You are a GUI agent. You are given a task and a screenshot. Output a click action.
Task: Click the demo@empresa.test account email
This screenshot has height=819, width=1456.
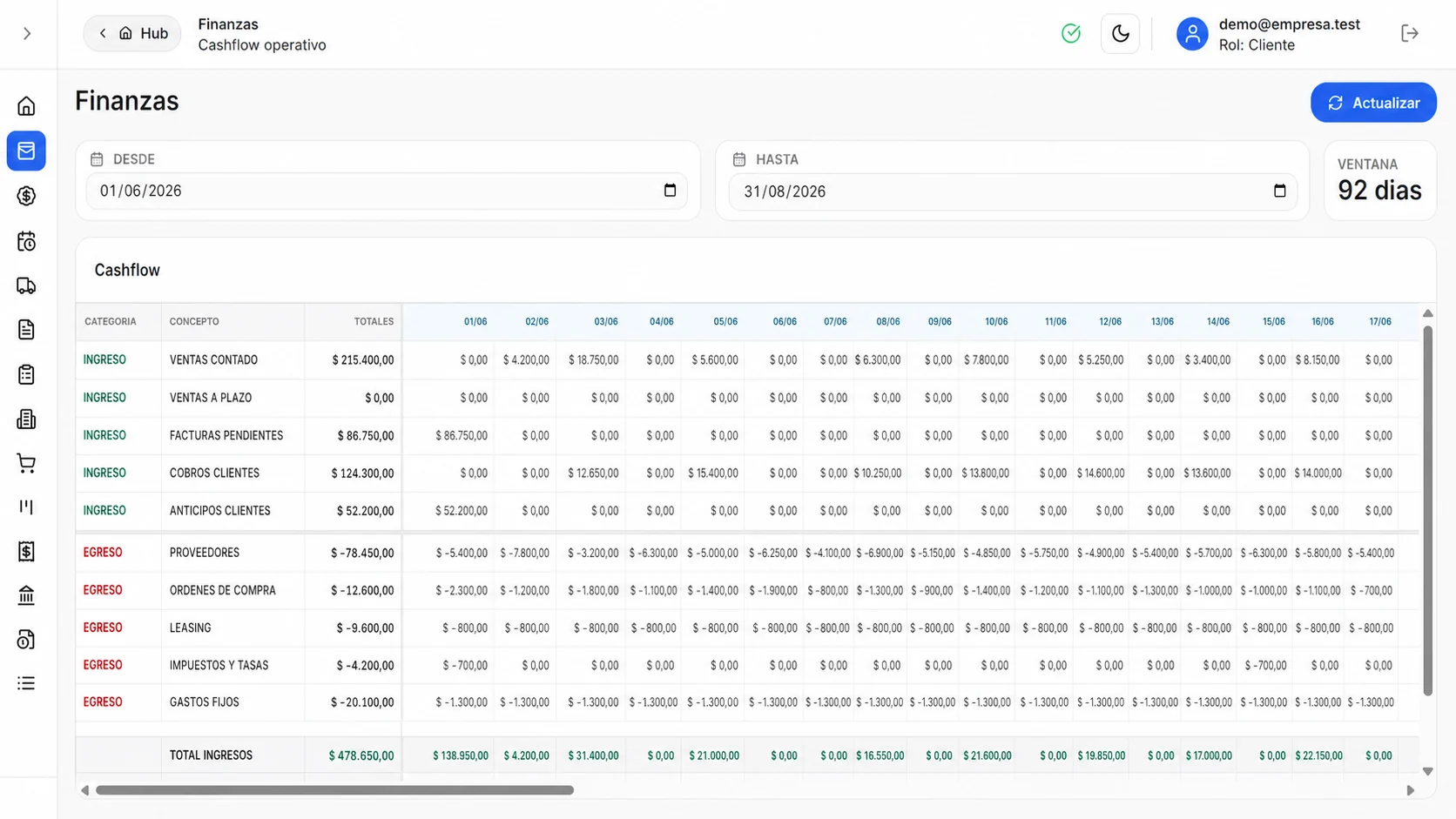point(1289,24)
